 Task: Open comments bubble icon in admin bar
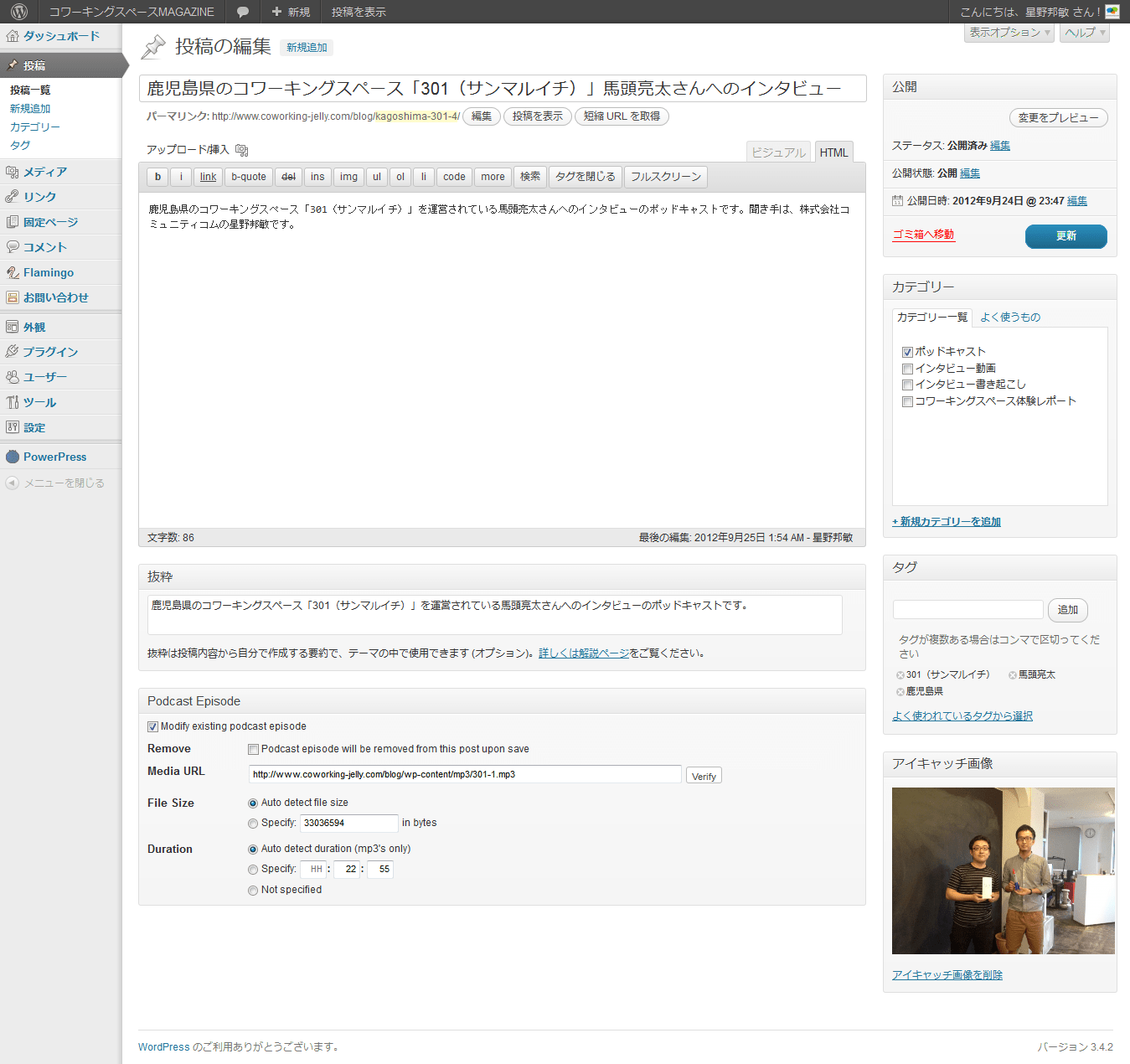point(243,12)
